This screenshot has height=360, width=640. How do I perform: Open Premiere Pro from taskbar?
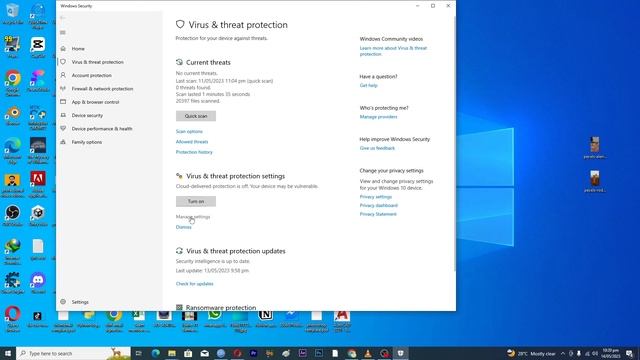(253, 353)
